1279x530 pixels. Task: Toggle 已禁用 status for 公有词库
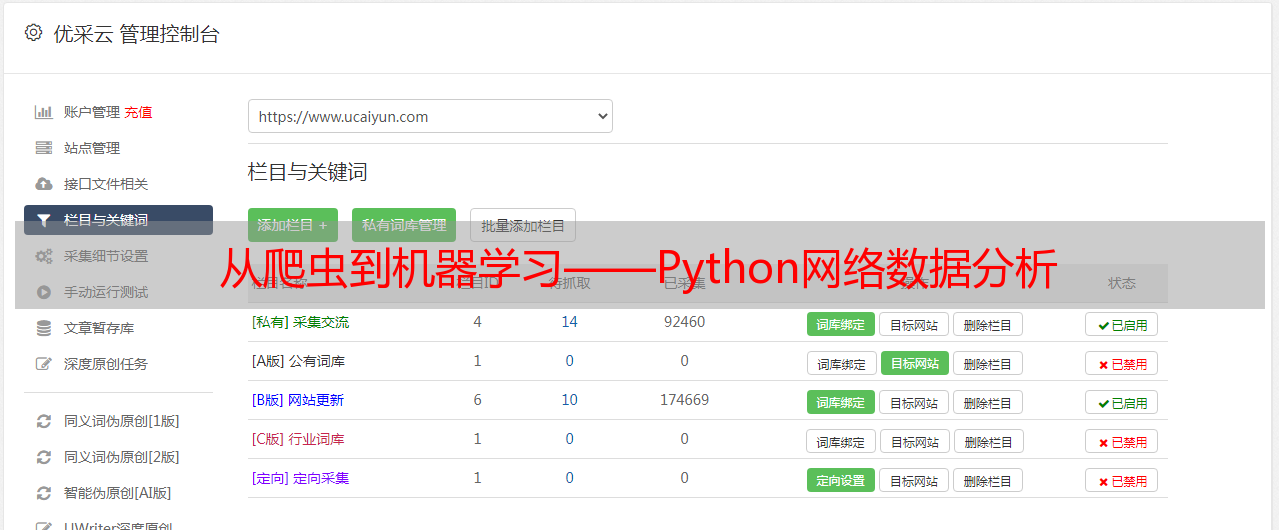[x=1121, y=363]
